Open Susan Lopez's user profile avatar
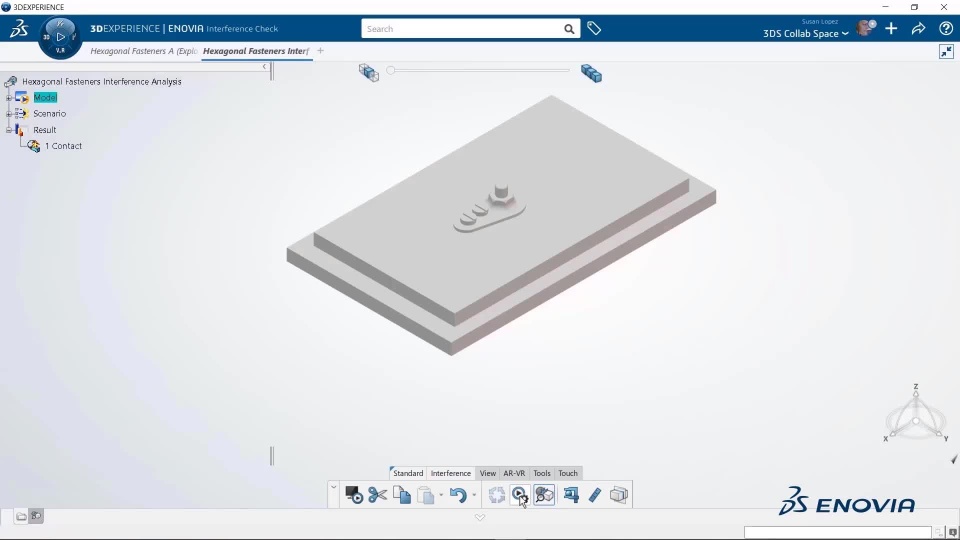The image size is (960, 540). [866, 28]
